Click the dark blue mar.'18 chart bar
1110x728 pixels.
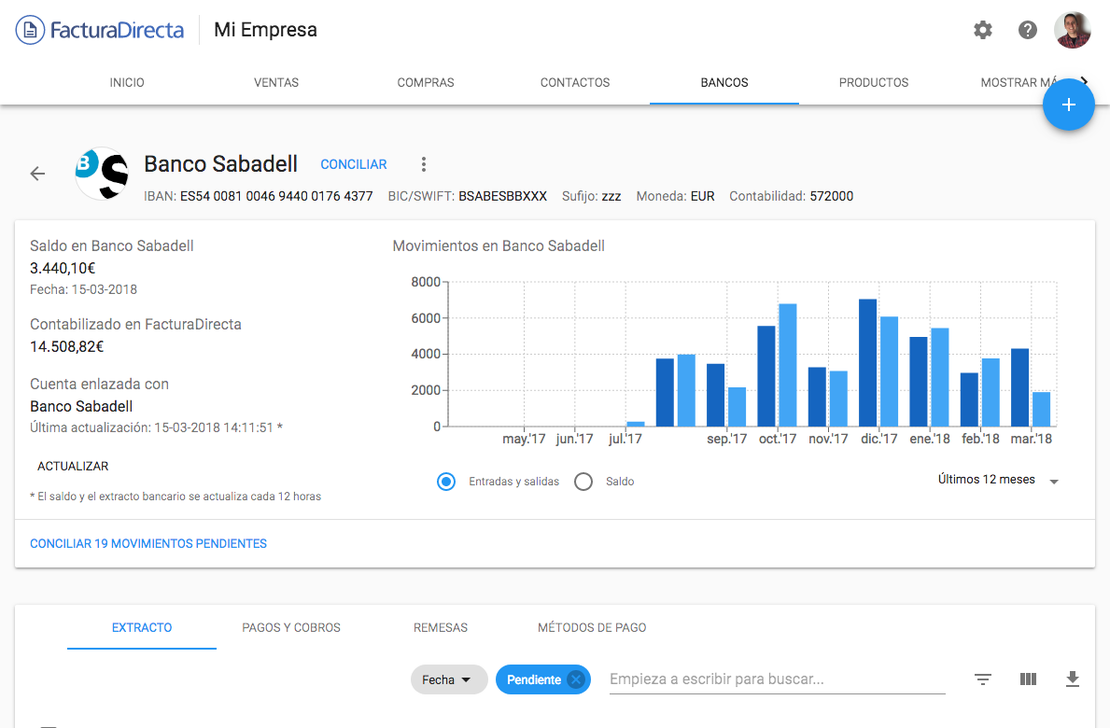coord(1019,387)
